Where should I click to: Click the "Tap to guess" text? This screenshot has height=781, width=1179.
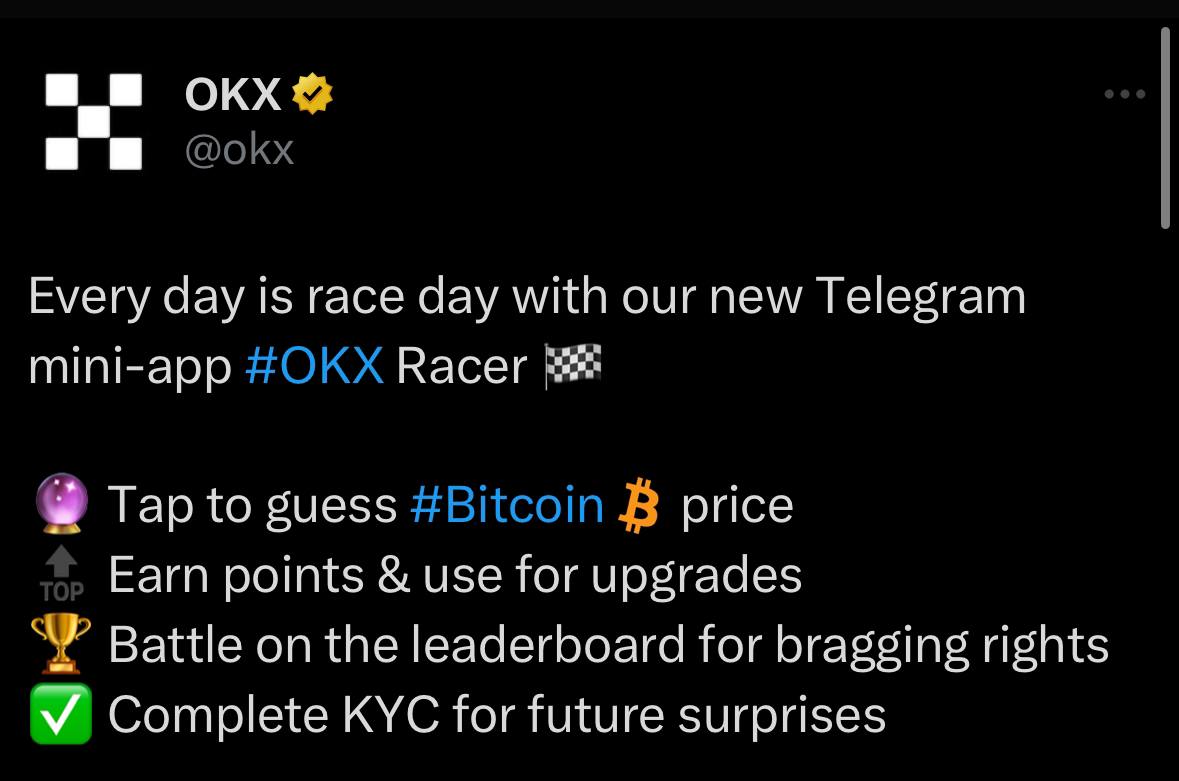[x=252, y=505]
